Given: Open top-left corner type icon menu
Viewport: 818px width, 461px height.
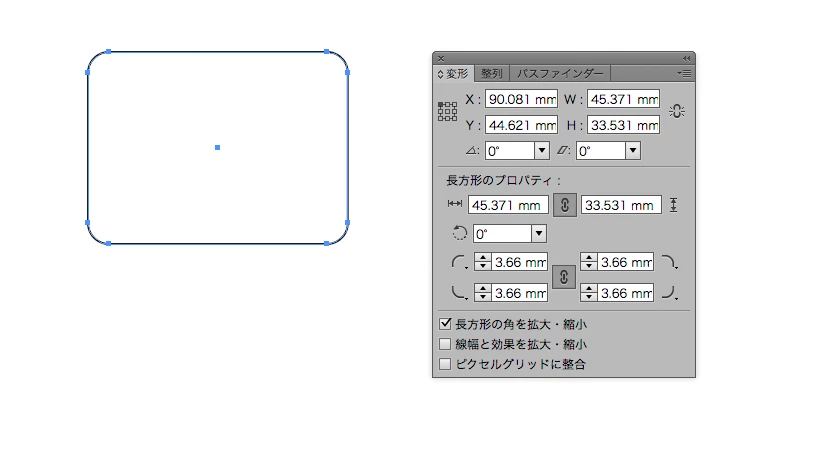Looking at the screenshot, I should pyautogui.click(x=459, y=262).
